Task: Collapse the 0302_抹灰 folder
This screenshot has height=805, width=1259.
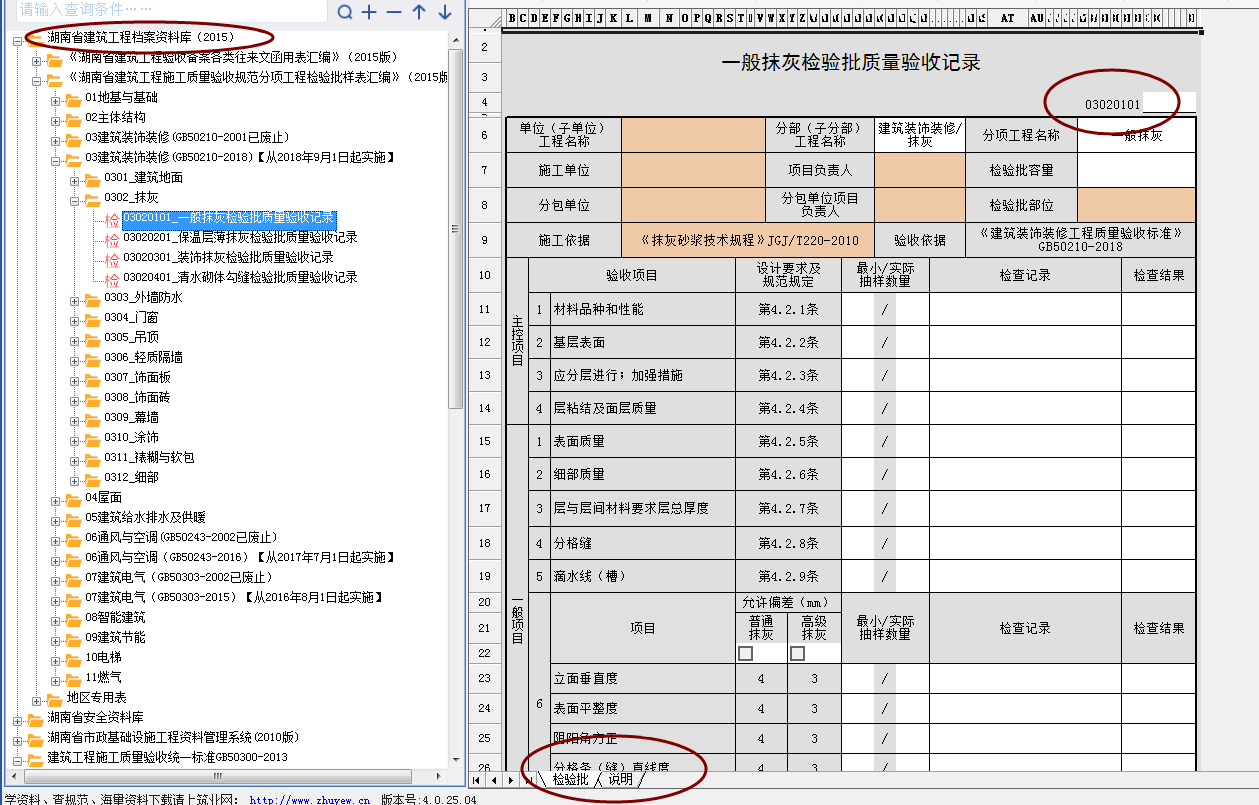Action: pyautogui.click(x=75, y=199)
